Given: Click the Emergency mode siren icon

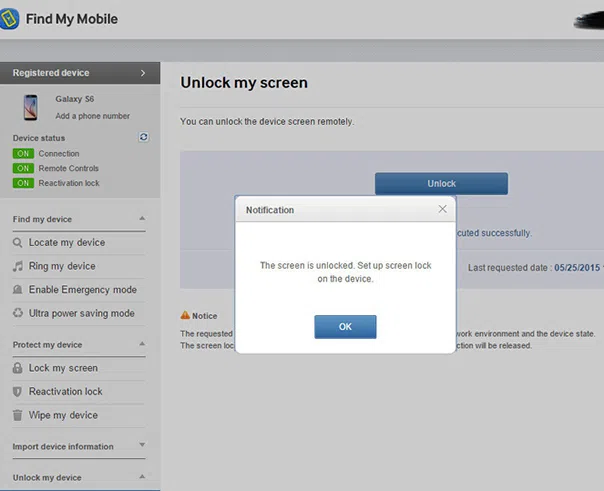Looking at the screenshot, I should 18,290.
